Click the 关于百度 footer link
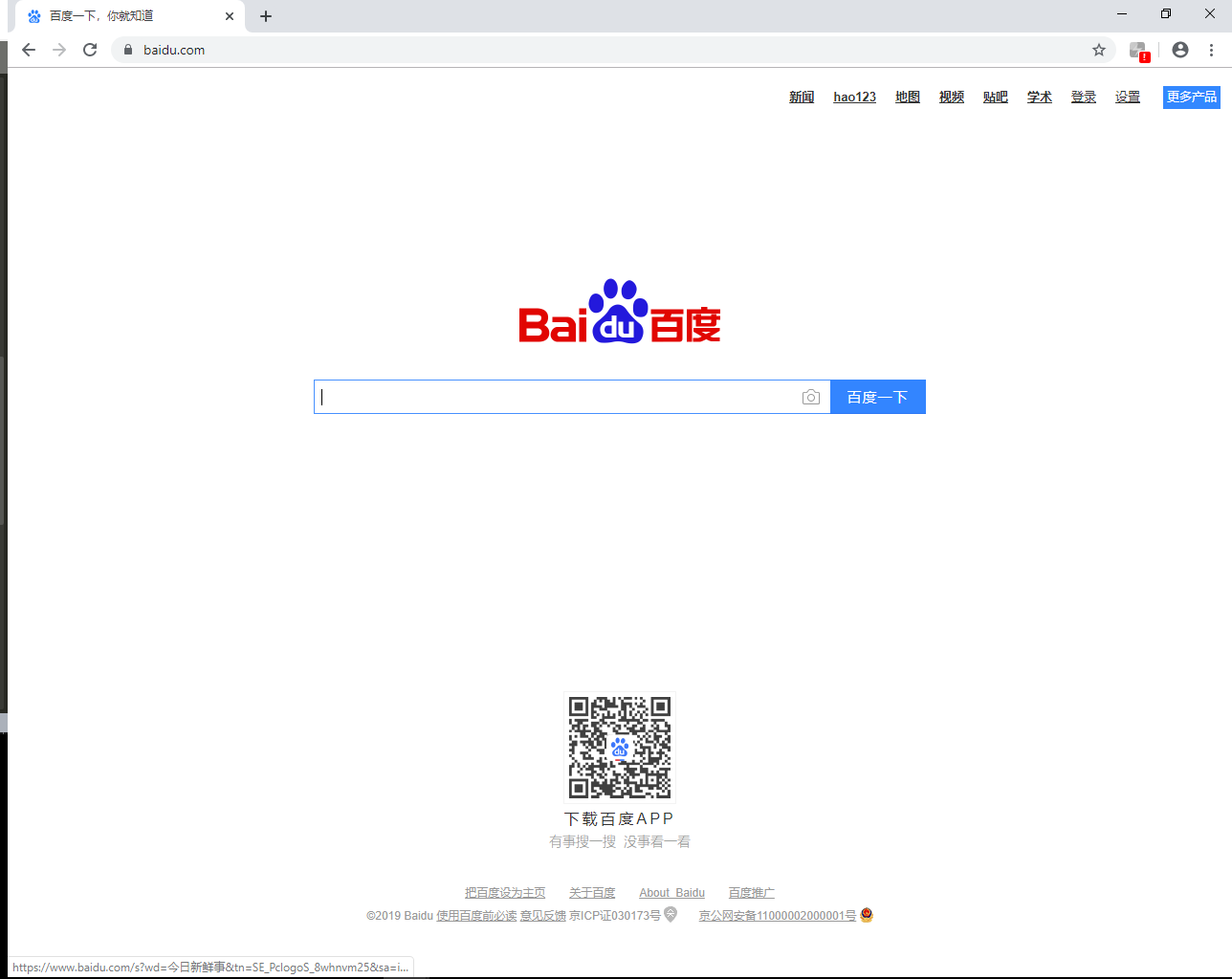Screen dimensions: 1232x979 [x=592, y=893]
